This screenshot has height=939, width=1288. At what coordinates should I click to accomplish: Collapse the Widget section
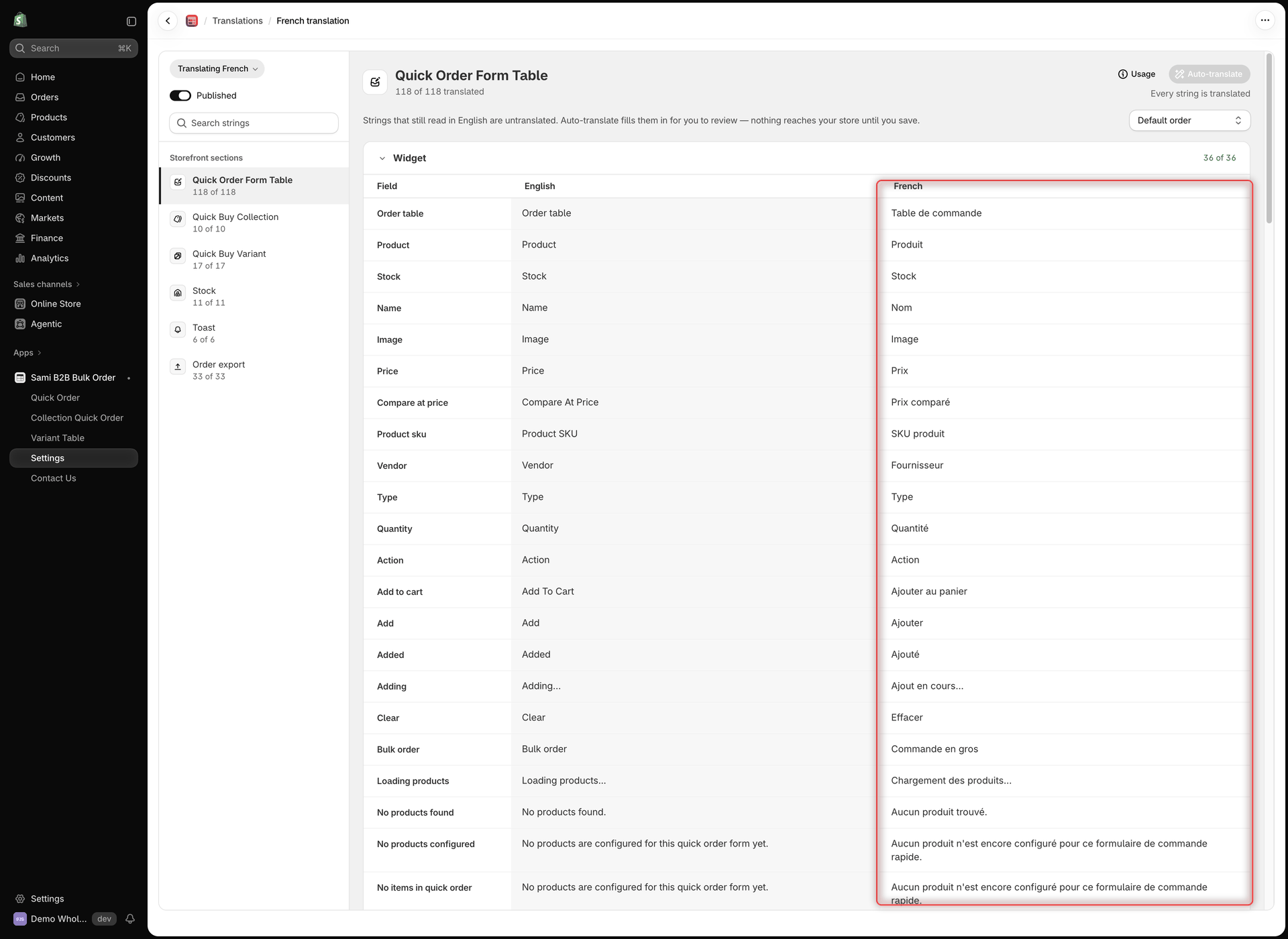click(x=382, y=158)
